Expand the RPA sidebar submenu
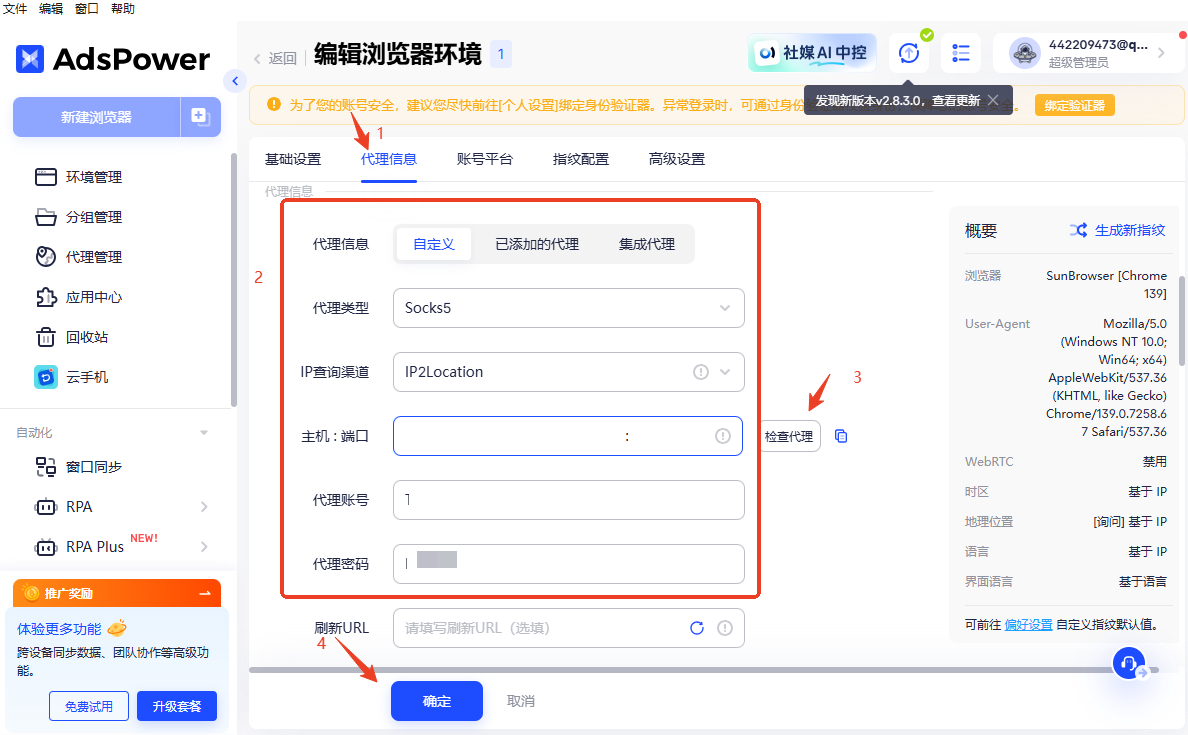The image size is (1188, 735). pyautogui.click(x=204, y=507)
